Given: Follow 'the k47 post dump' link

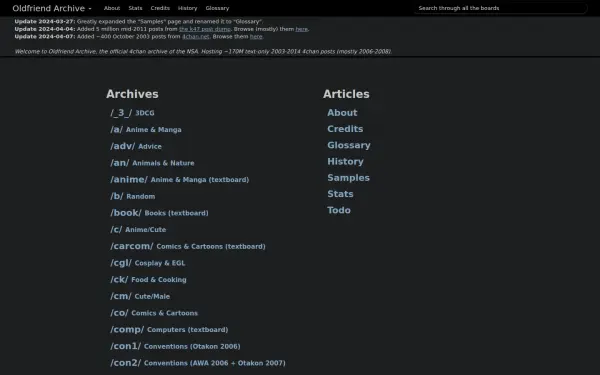Looking at the screenshot, I should (205, 29).
